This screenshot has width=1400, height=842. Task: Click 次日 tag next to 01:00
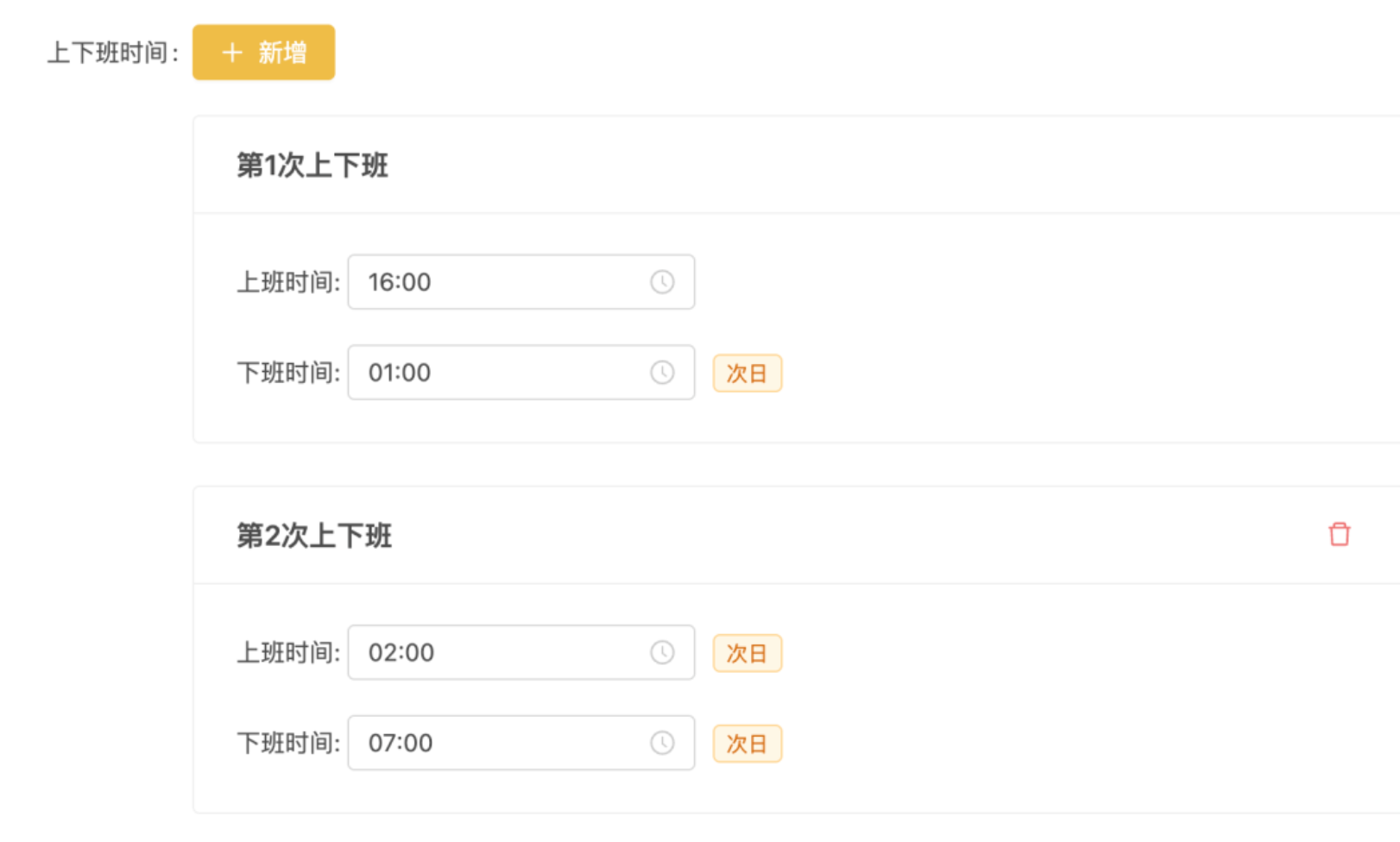pos(747,374)
